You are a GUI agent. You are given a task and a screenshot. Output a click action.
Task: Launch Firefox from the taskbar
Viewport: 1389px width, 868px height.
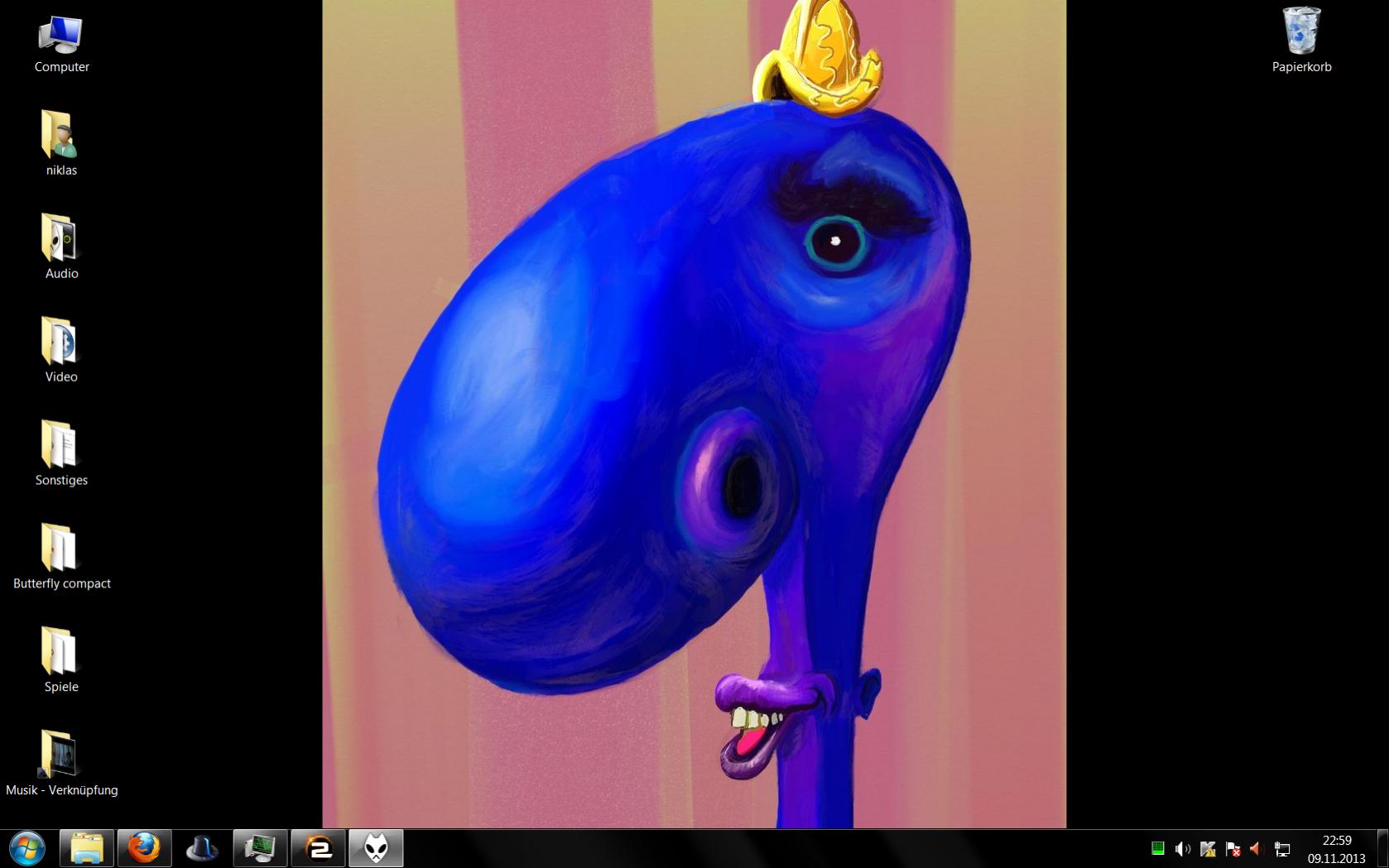145,849
